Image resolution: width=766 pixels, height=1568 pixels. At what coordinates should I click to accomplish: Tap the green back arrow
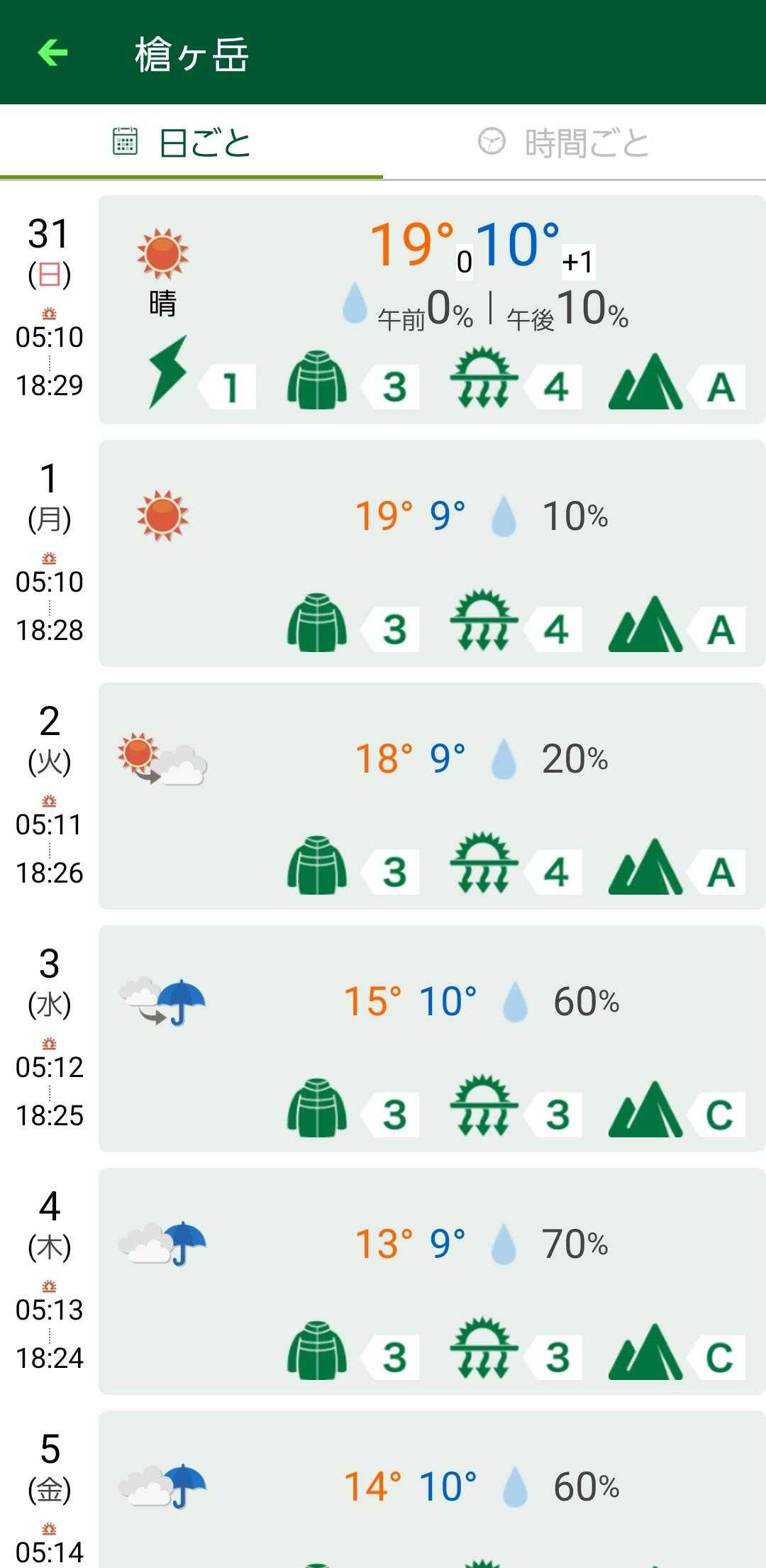pyautogui.click(x=53, y=53)
